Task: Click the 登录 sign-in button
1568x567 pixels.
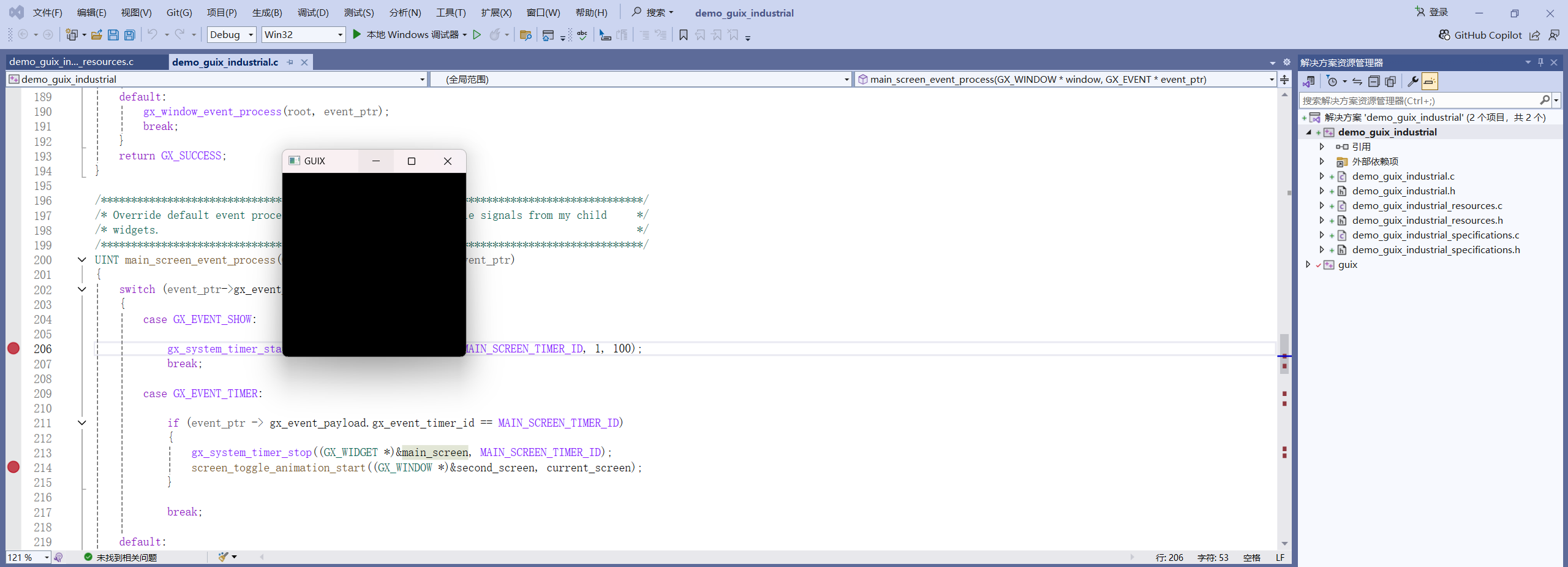Action: (1433, 12)
